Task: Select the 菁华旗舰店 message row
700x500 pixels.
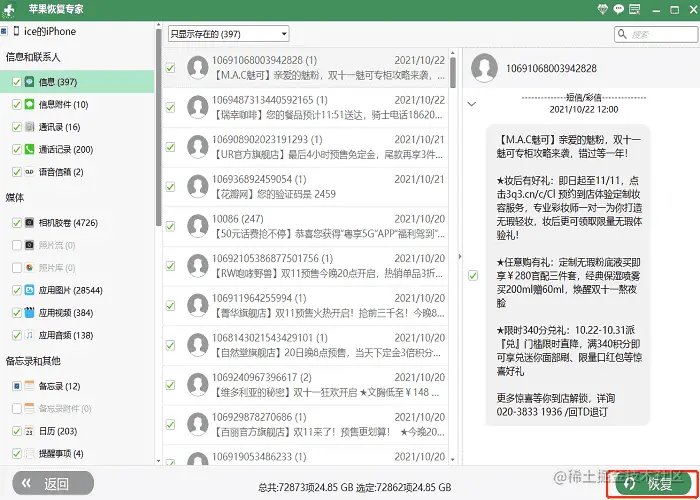Action: [305, 306]
